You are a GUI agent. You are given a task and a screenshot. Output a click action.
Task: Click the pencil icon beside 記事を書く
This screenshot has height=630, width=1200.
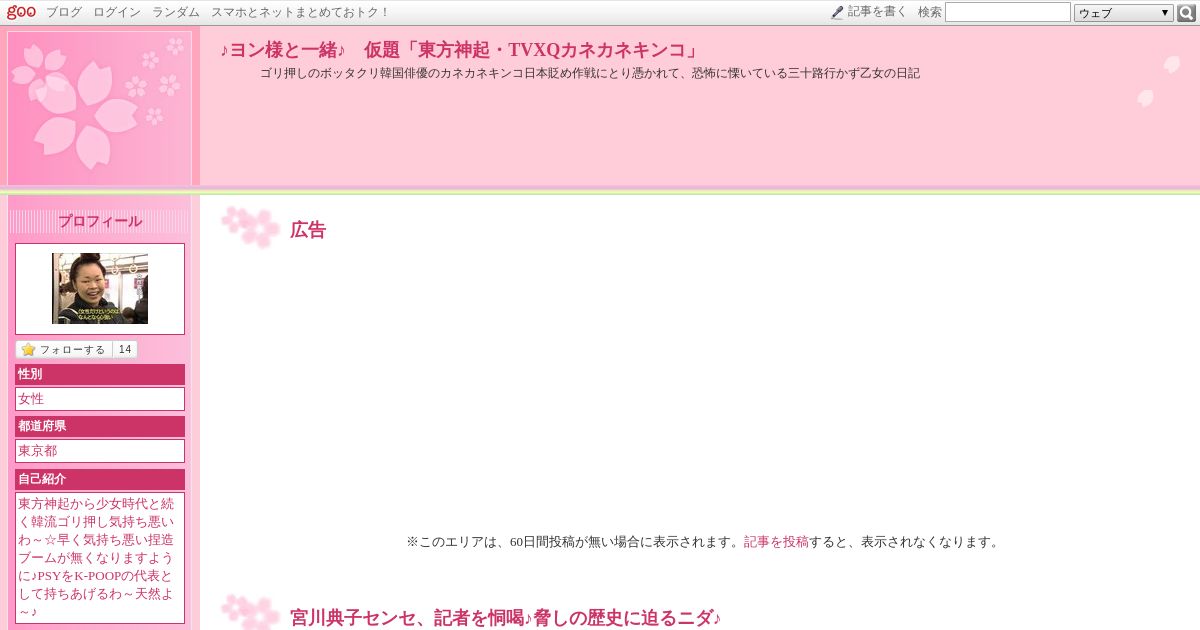click(837, 13)
